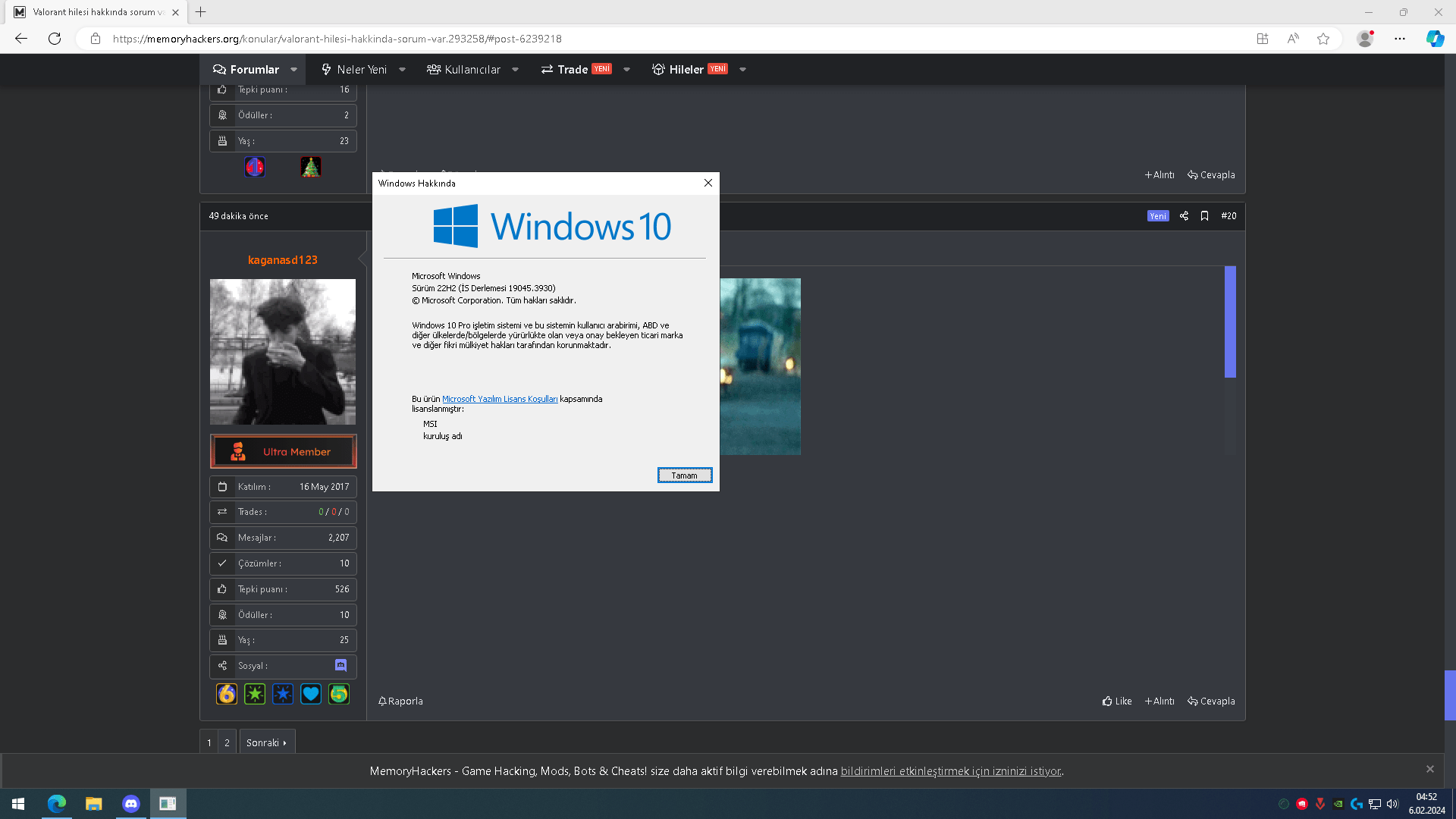Open a new browser tab

coord(200,12)
